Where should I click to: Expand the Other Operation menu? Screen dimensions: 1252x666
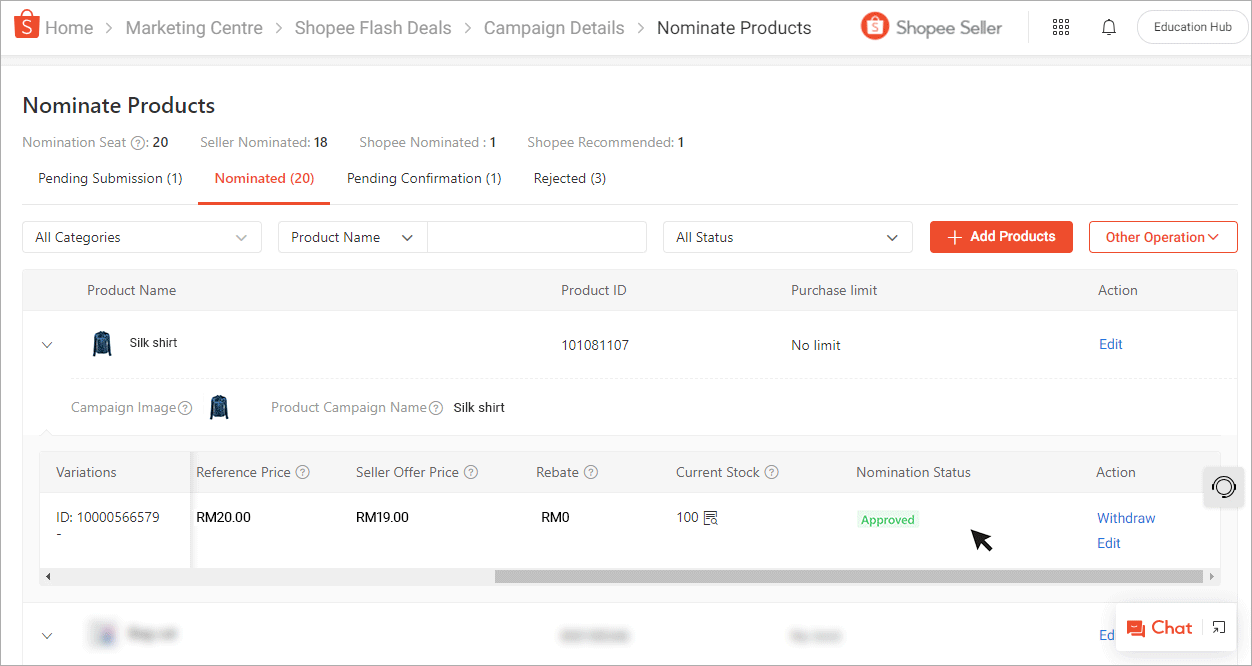[1163, 237]
